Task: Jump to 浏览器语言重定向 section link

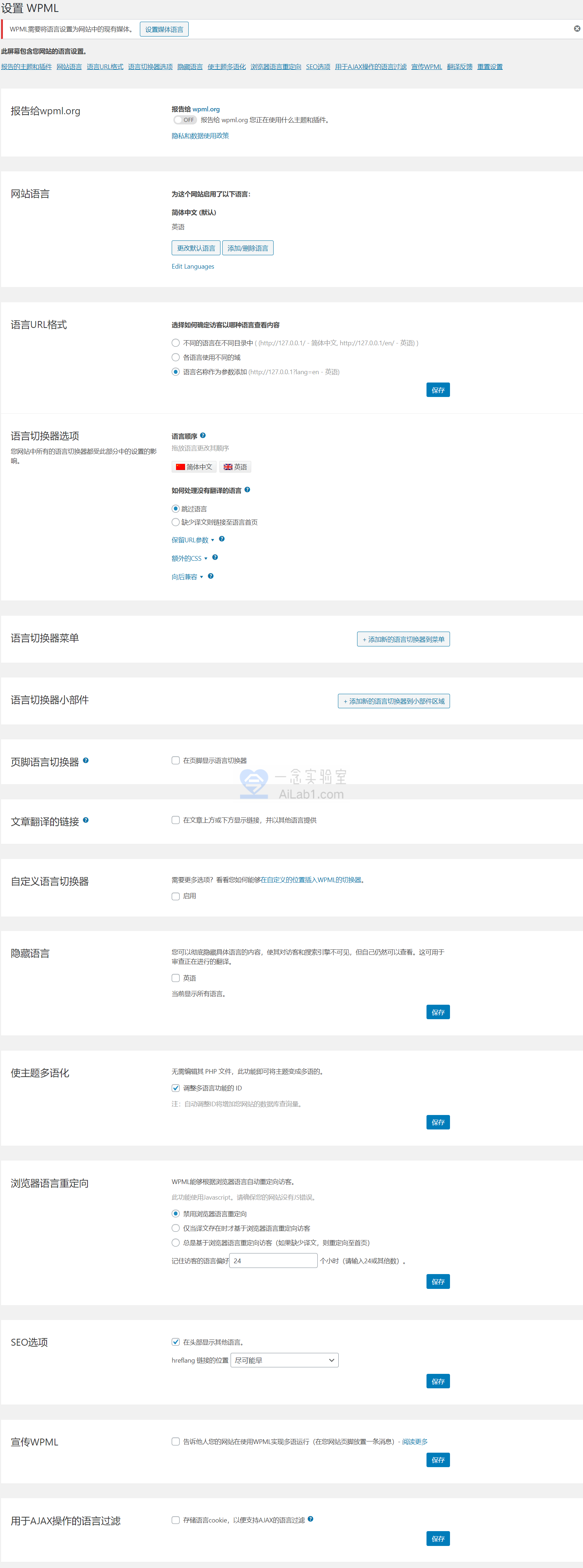Action: 276,67
